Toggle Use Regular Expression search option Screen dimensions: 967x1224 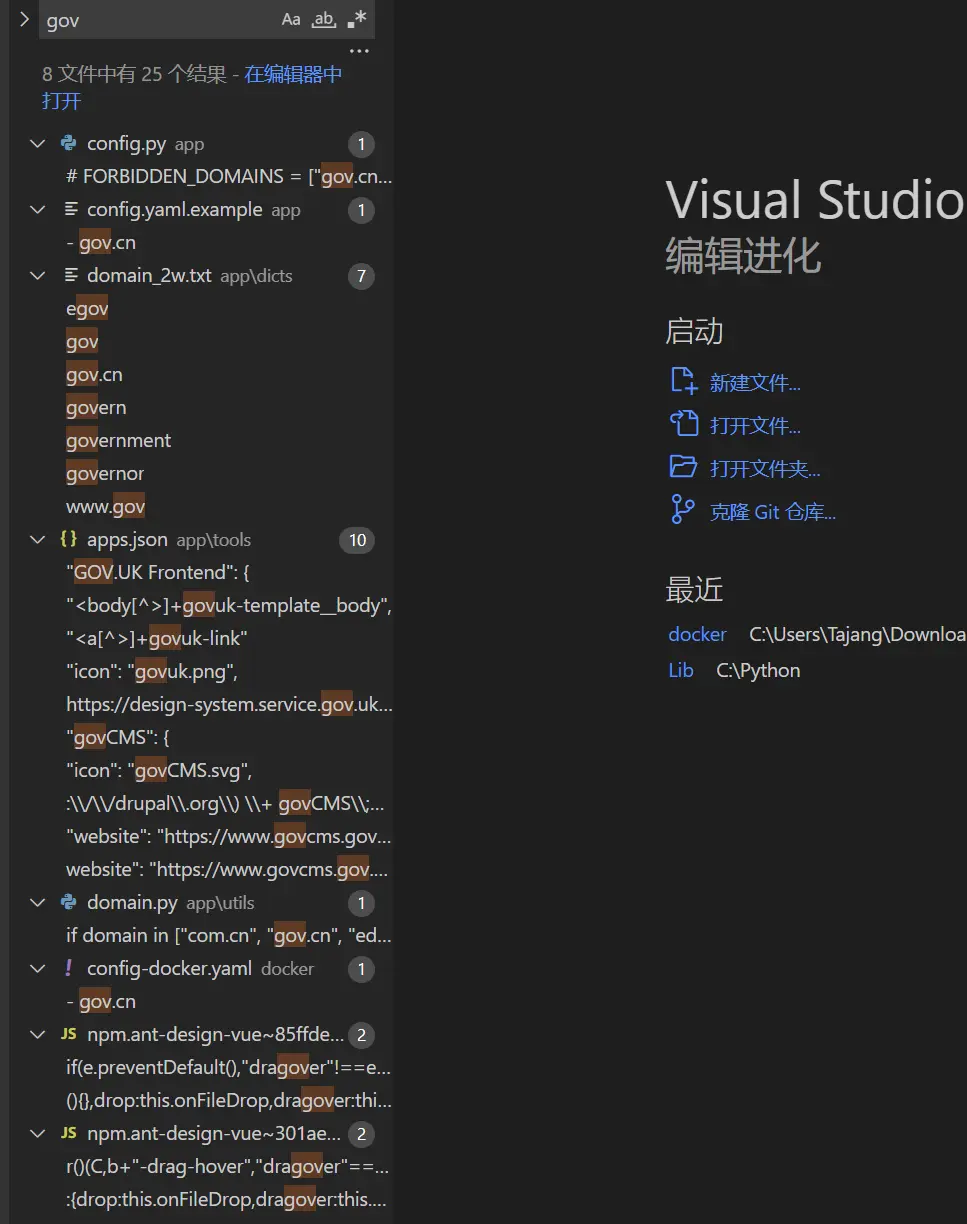(357, 20)
